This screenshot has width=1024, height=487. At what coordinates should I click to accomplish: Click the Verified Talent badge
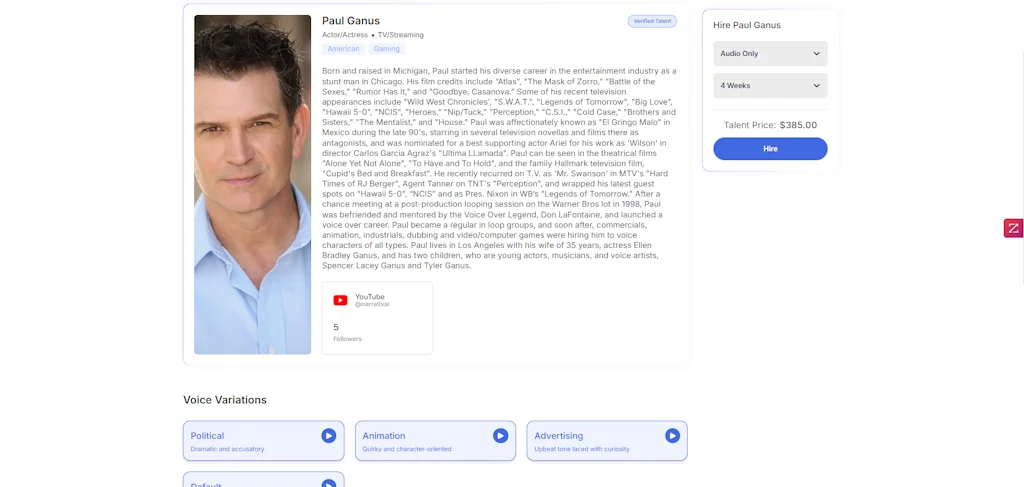[x=652, y=21]
